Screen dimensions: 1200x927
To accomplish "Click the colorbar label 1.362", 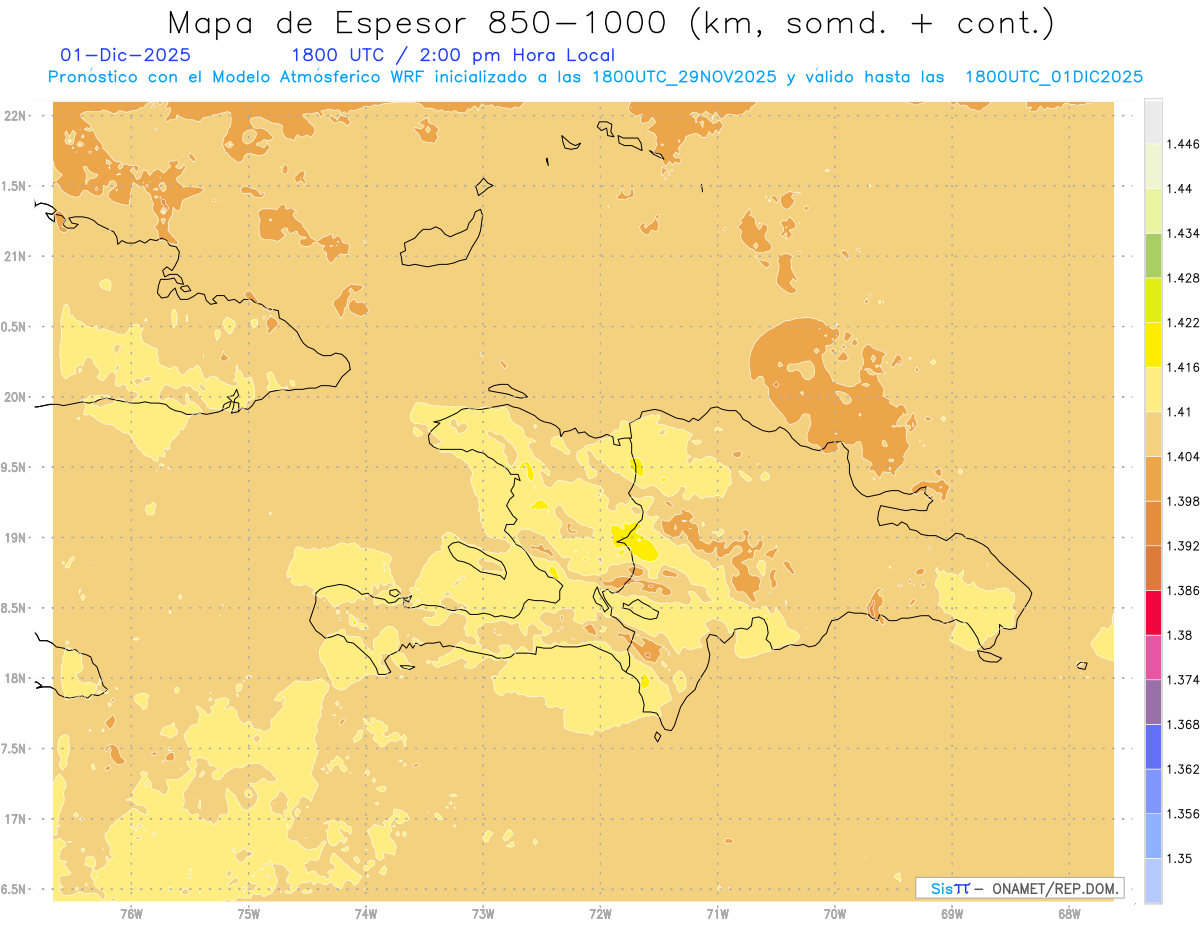I will pyautogui.click(x=1183, y=769).
